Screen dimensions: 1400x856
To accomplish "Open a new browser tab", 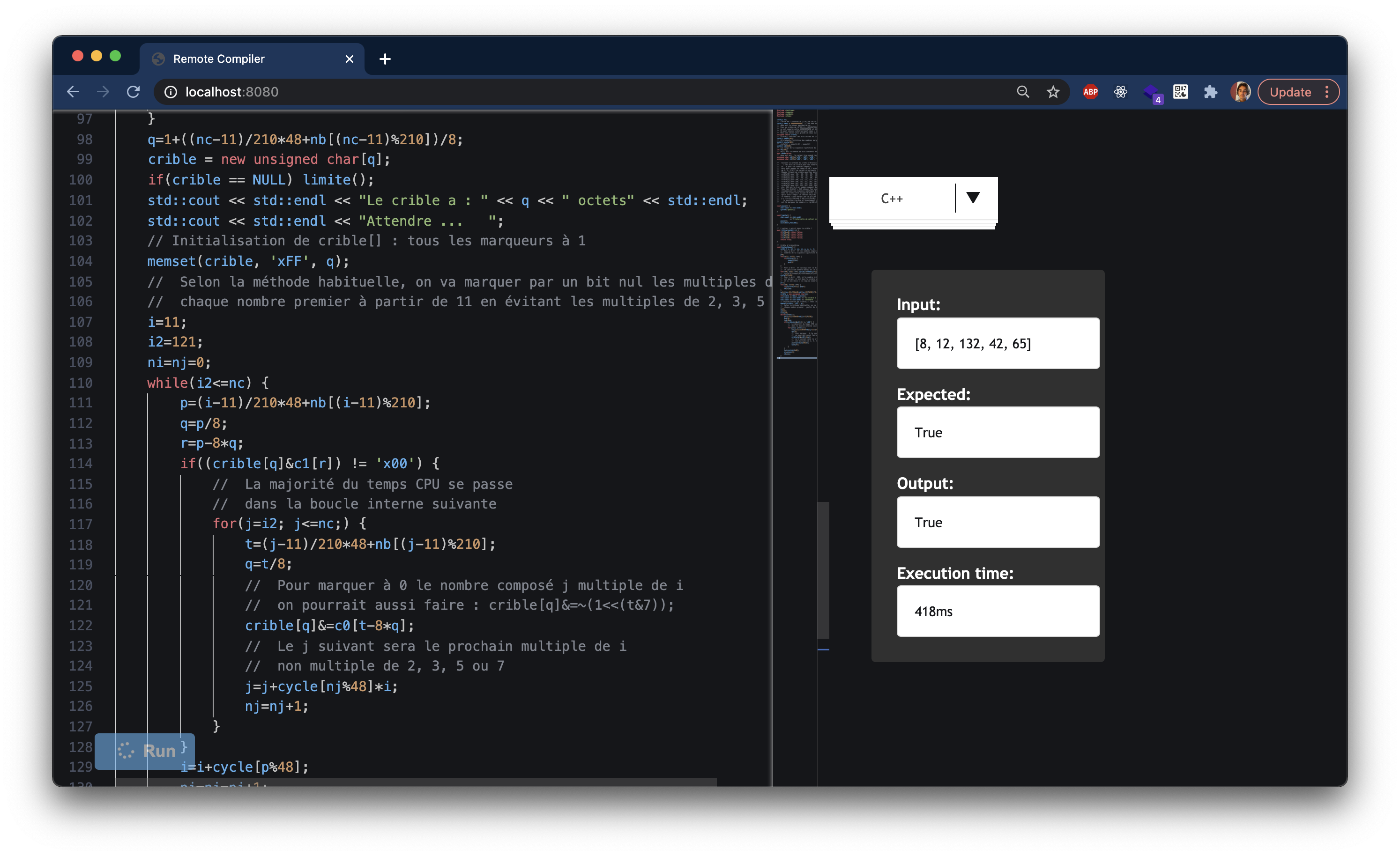I will (x=385, y=59).
